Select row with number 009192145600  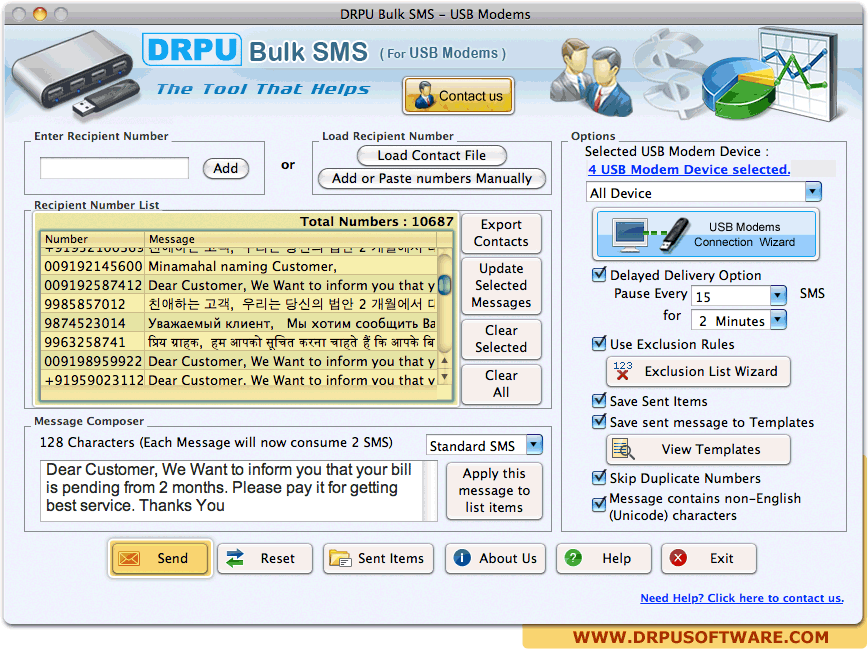[x=240, y=266]
